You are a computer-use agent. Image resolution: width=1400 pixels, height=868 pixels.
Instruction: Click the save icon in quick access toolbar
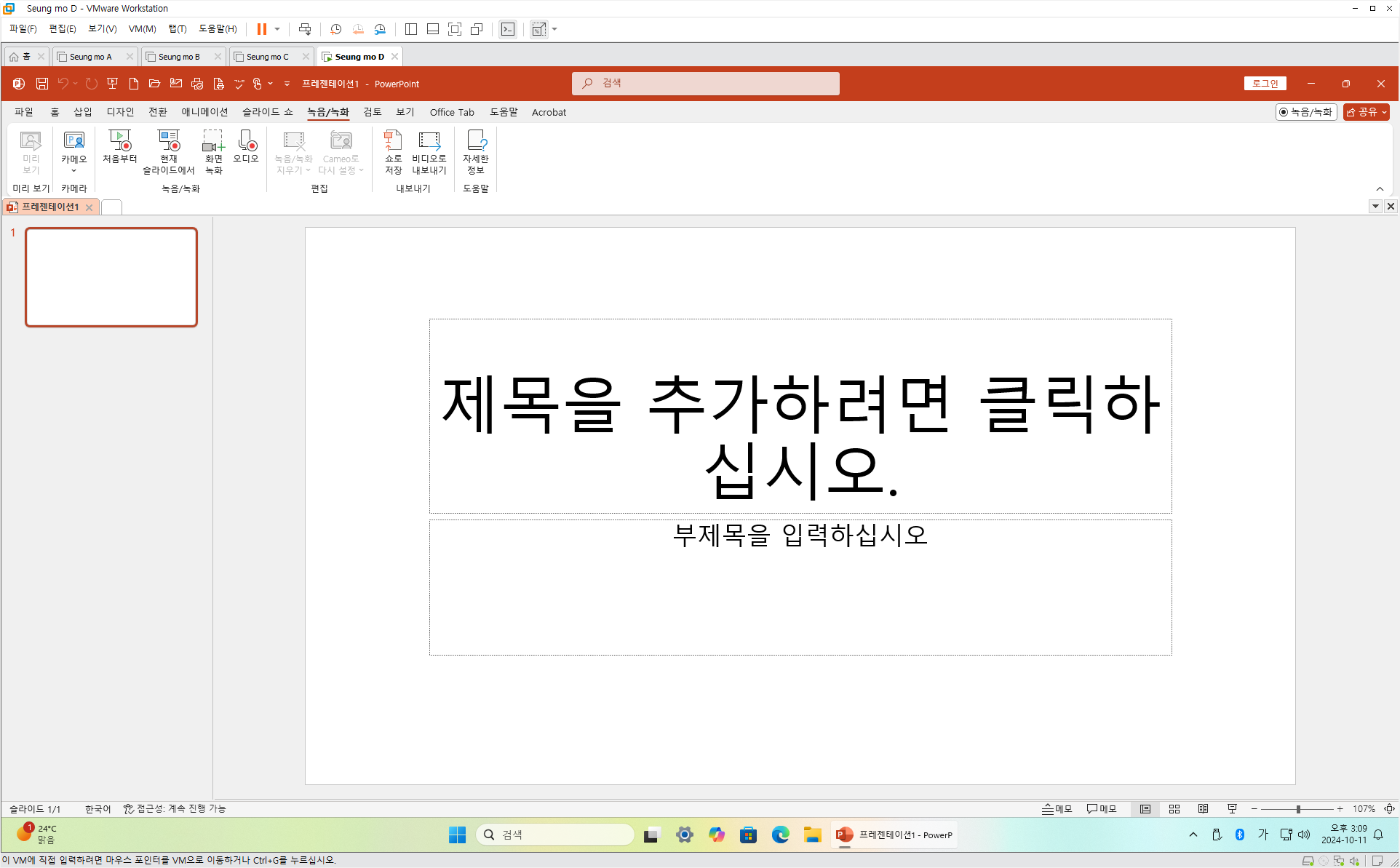[x=42, y=84]
